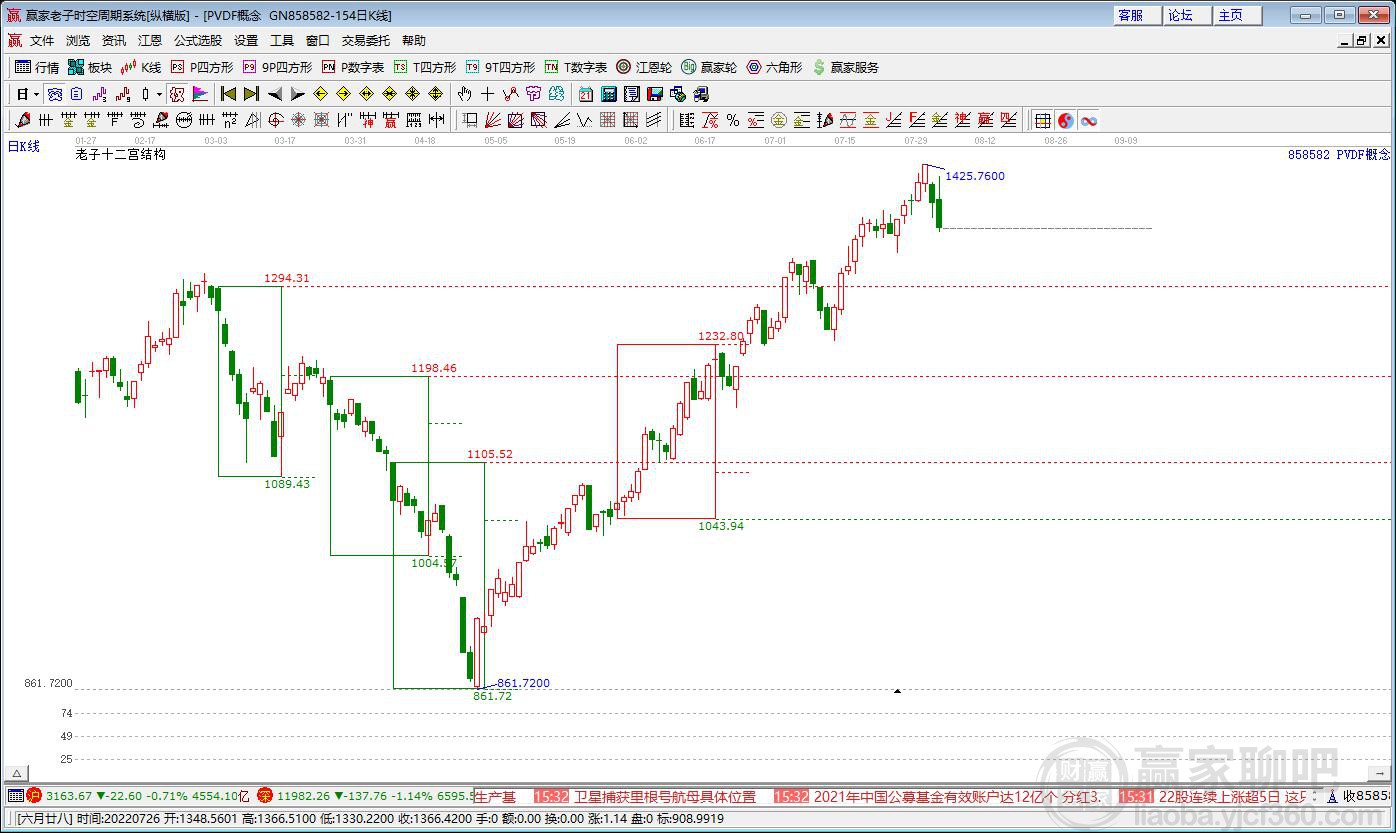
Task: Open the 9P四方形 tool
Action: pos(277,67)
